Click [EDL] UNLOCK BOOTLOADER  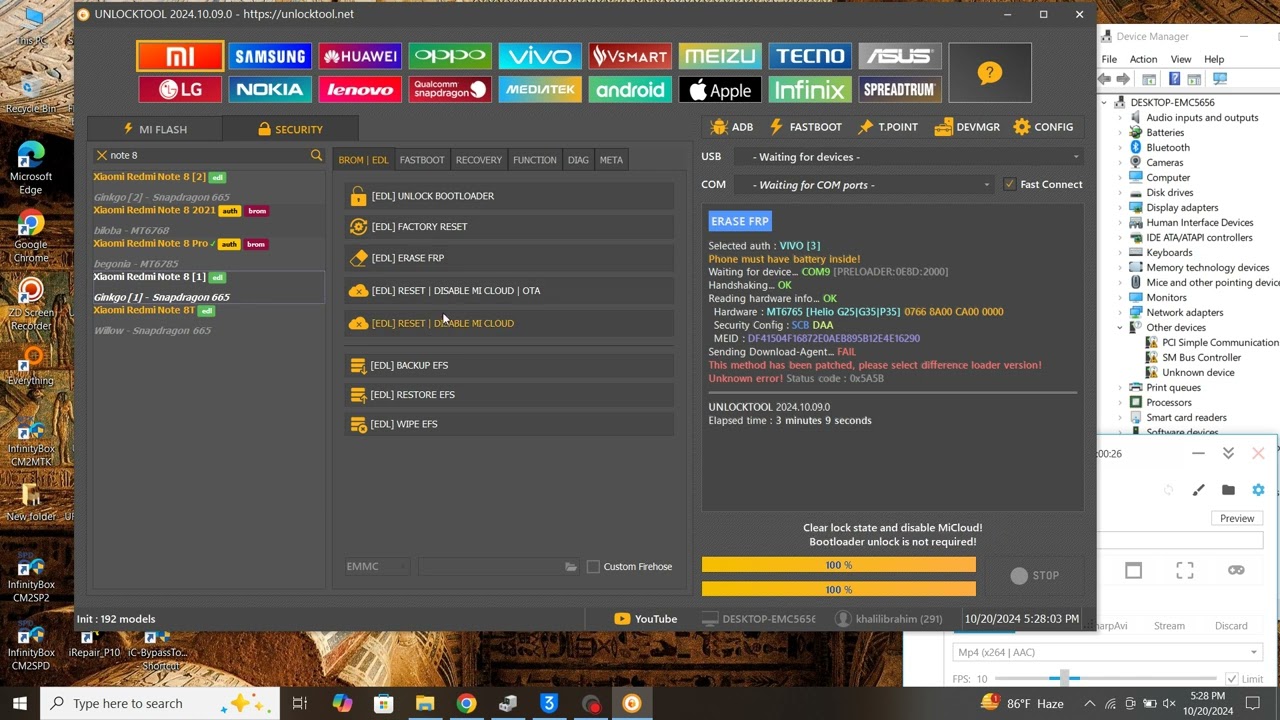509,196
